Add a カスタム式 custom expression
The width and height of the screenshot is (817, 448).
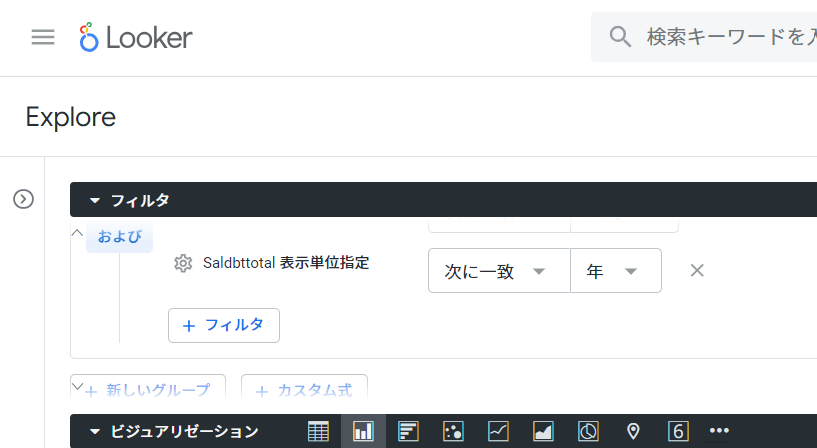(x=304, y=389)
